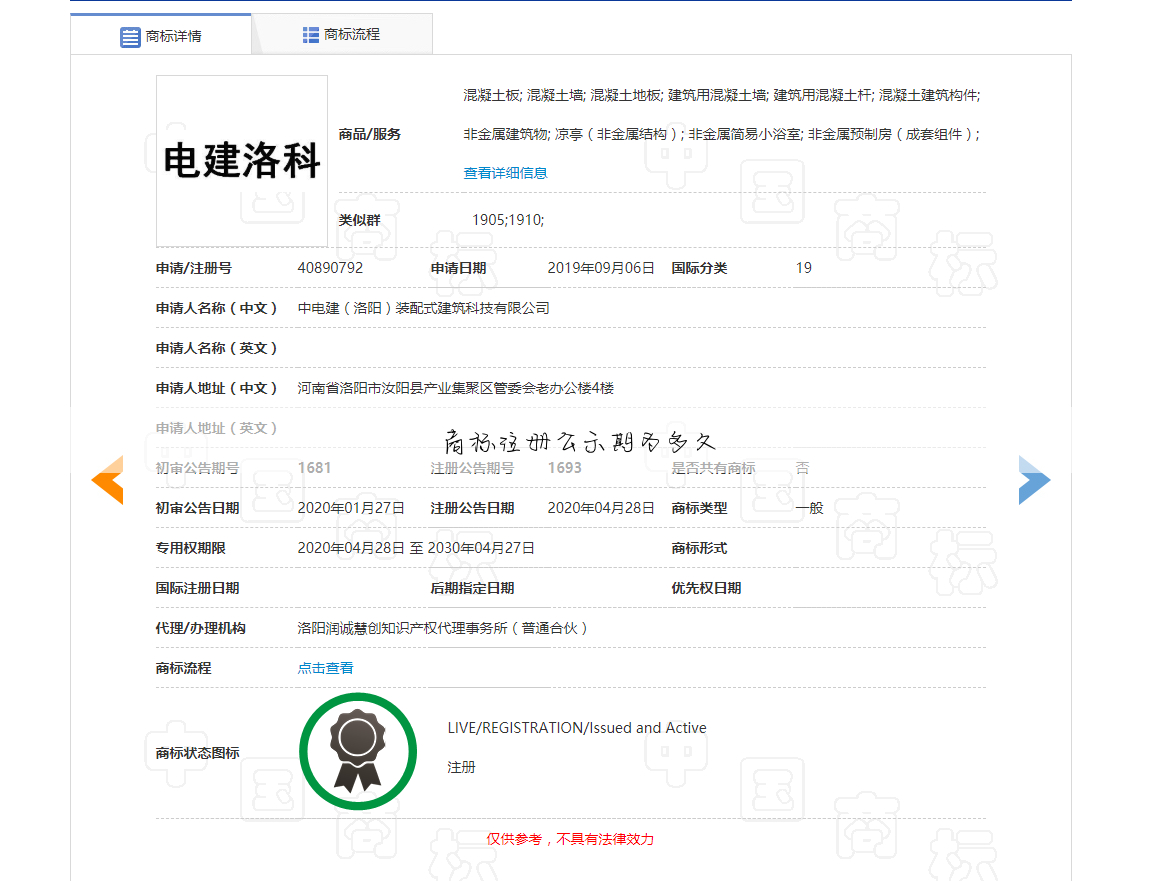Click the 后期指定日期 label

tap(472, 588)
